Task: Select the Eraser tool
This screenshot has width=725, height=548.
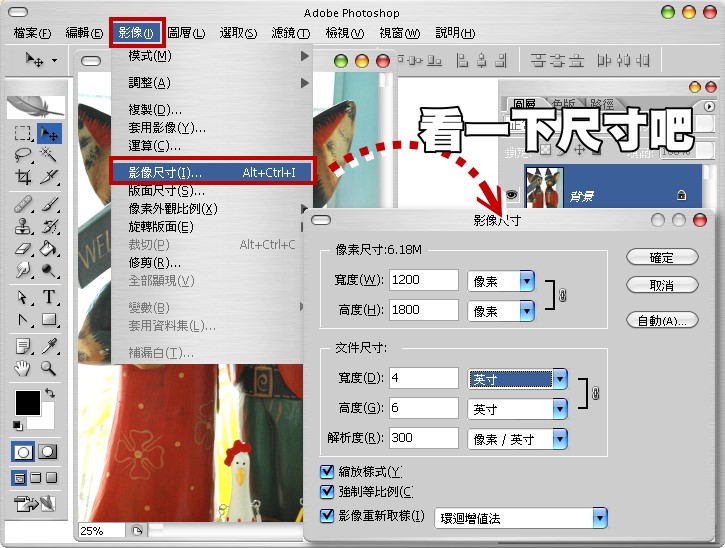Action: pyautogui.click(x=22, y=249)
